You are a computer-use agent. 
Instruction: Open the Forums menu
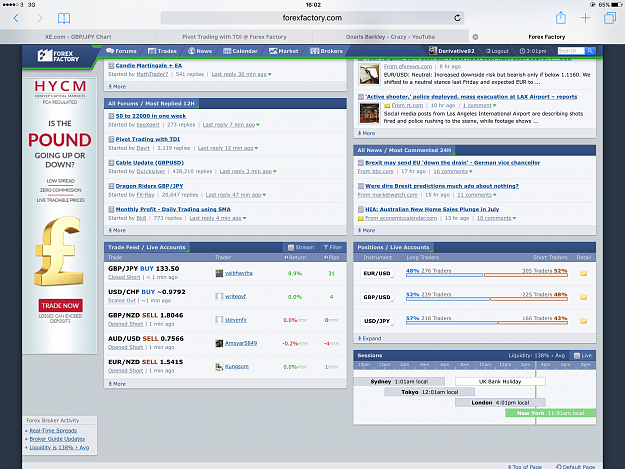tap(121, 51)
